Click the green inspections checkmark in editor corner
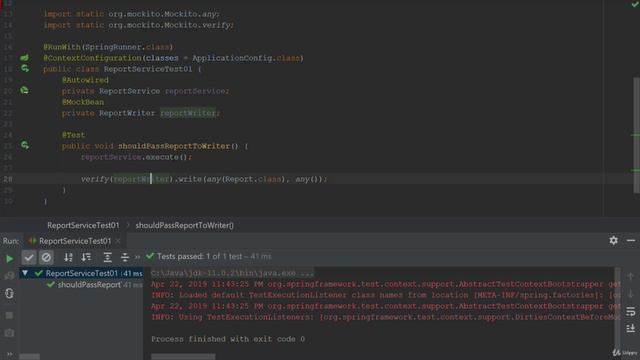The width and height of the screenshot is (640, 360). [635, 4]
